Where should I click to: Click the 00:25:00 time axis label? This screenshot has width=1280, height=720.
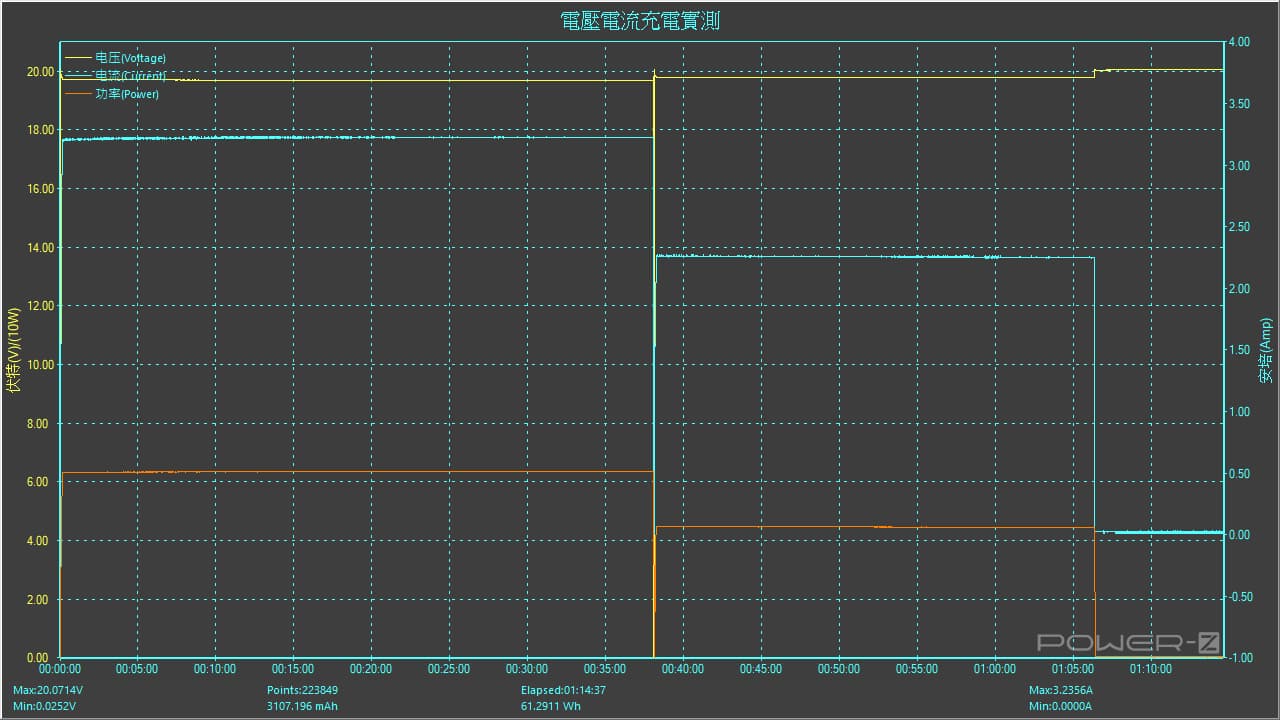pos(449,669)
